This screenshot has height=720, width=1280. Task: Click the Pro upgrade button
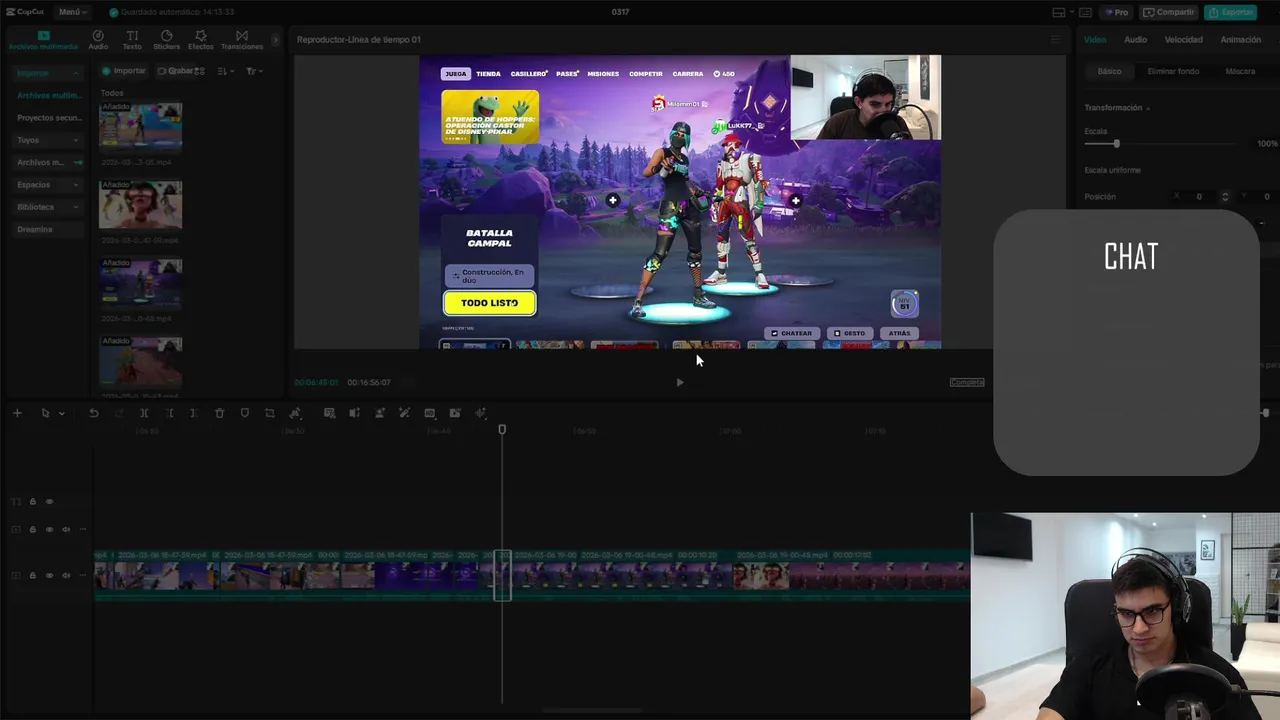[x=1116, y=12]
